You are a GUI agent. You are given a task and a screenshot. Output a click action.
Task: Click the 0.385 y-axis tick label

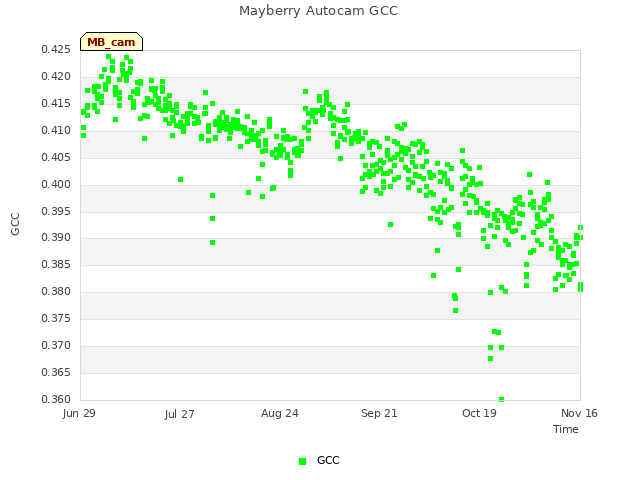pos(56,264)
